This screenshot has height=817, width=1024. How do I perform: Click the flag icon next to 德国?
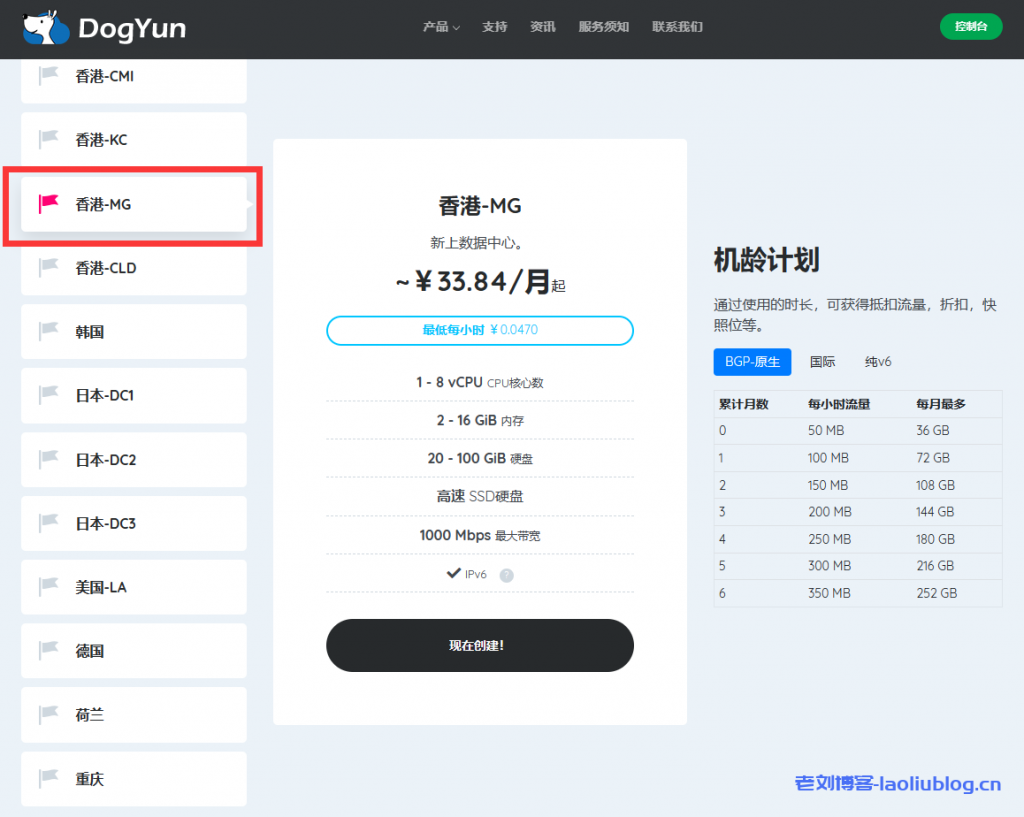pos(48,651)
